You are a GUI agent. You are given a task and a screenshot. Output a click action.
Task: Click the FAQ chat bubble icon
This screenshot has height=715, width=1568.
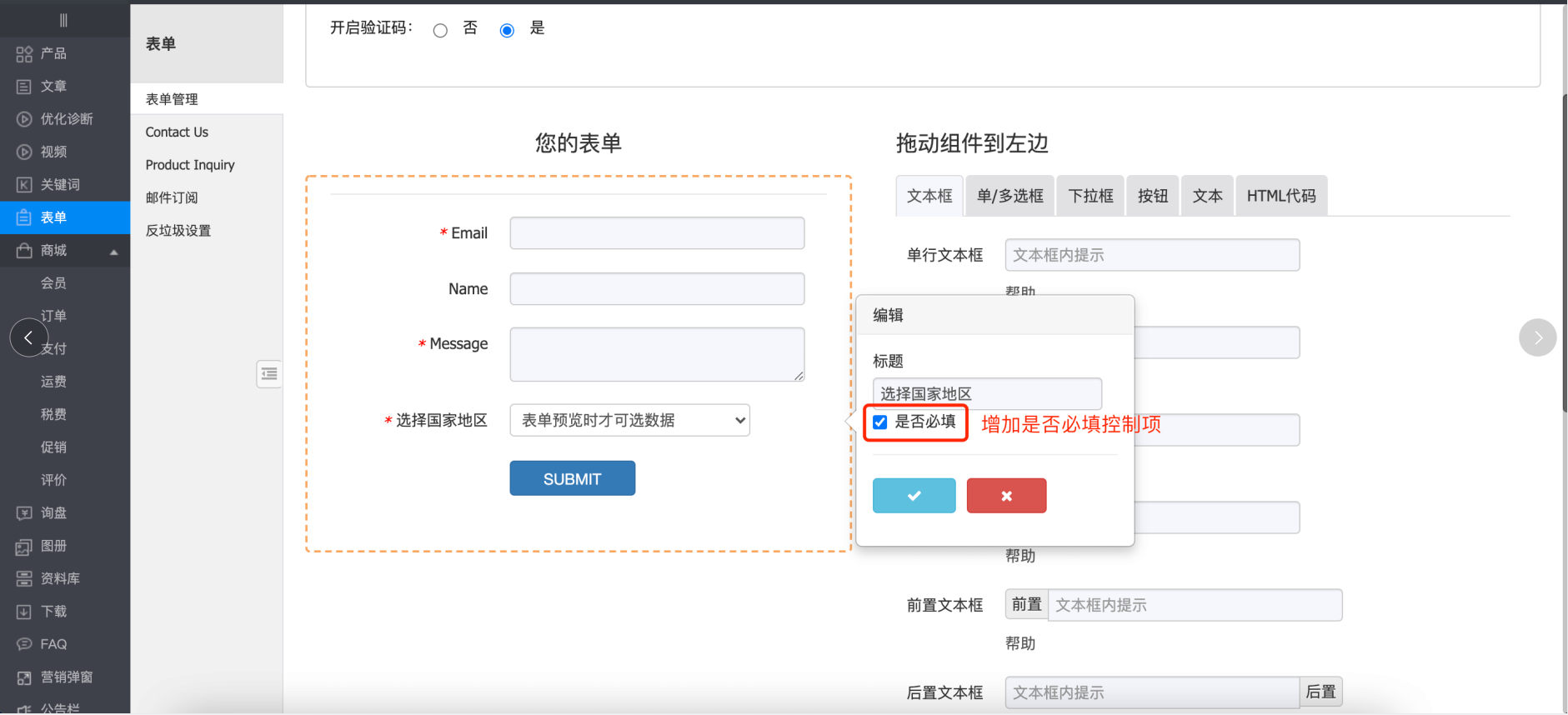24,644
